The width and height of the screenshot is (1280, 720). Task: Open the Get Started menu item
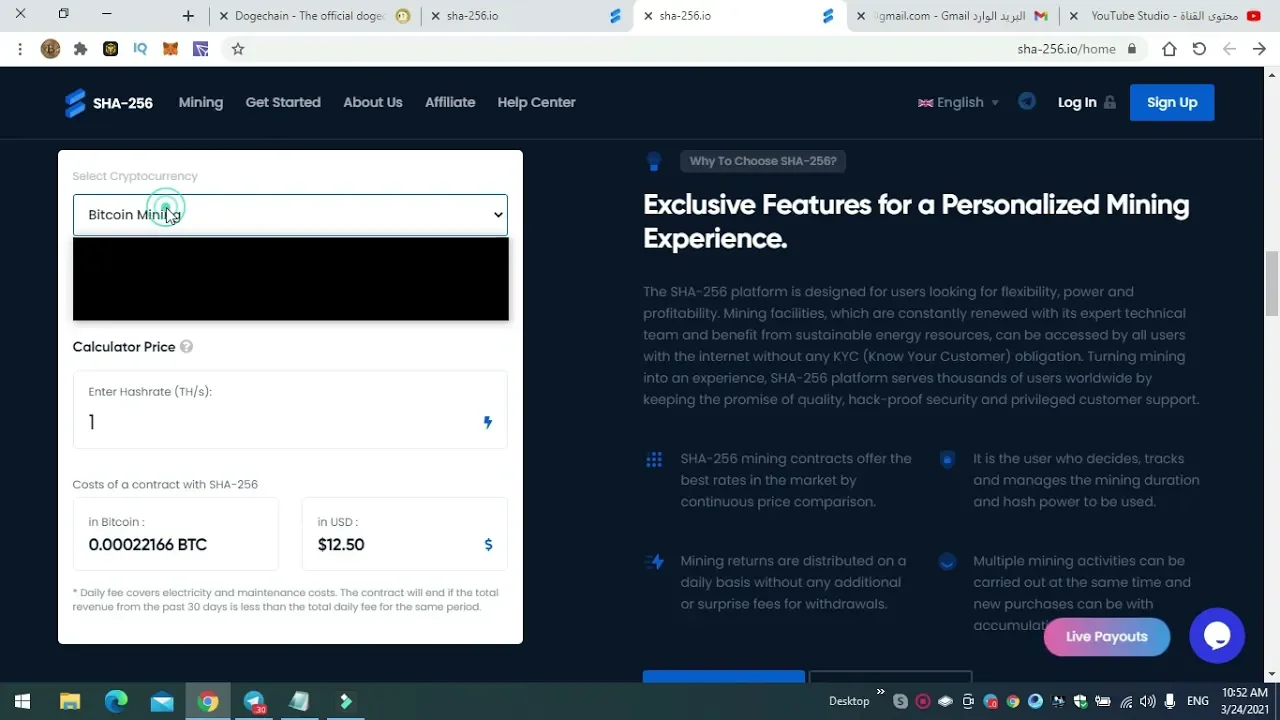(283, 102)
